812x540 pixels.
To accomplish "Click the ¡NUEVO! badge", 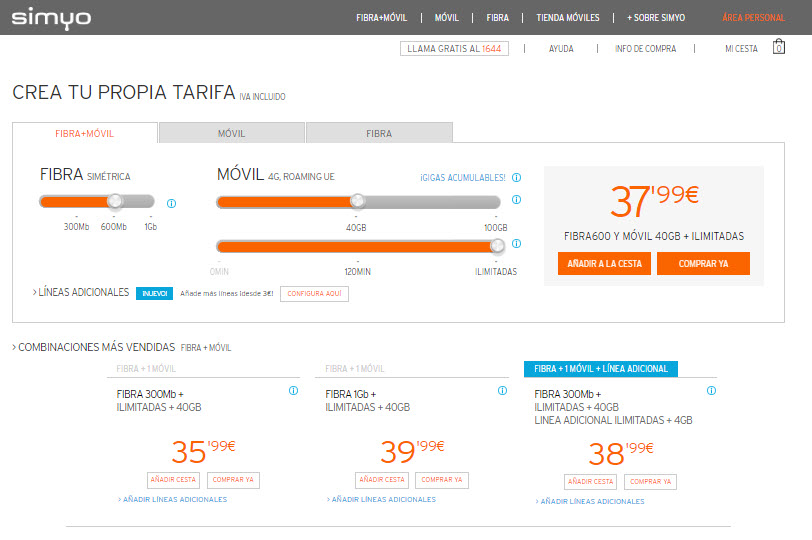I will (154, 294).
